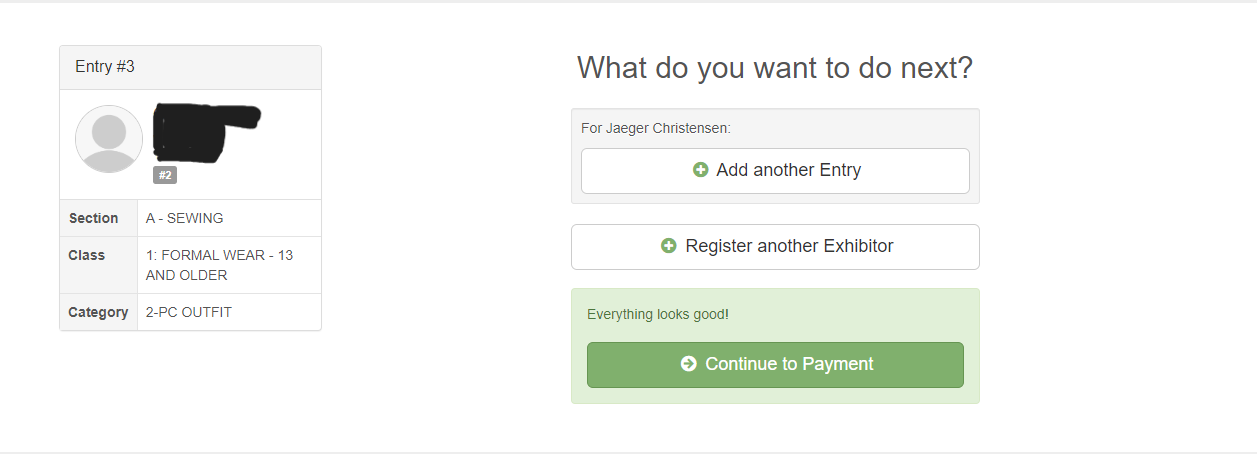
Task: Click the plus icon beside Add another Entry
Action: click(701, 170)
